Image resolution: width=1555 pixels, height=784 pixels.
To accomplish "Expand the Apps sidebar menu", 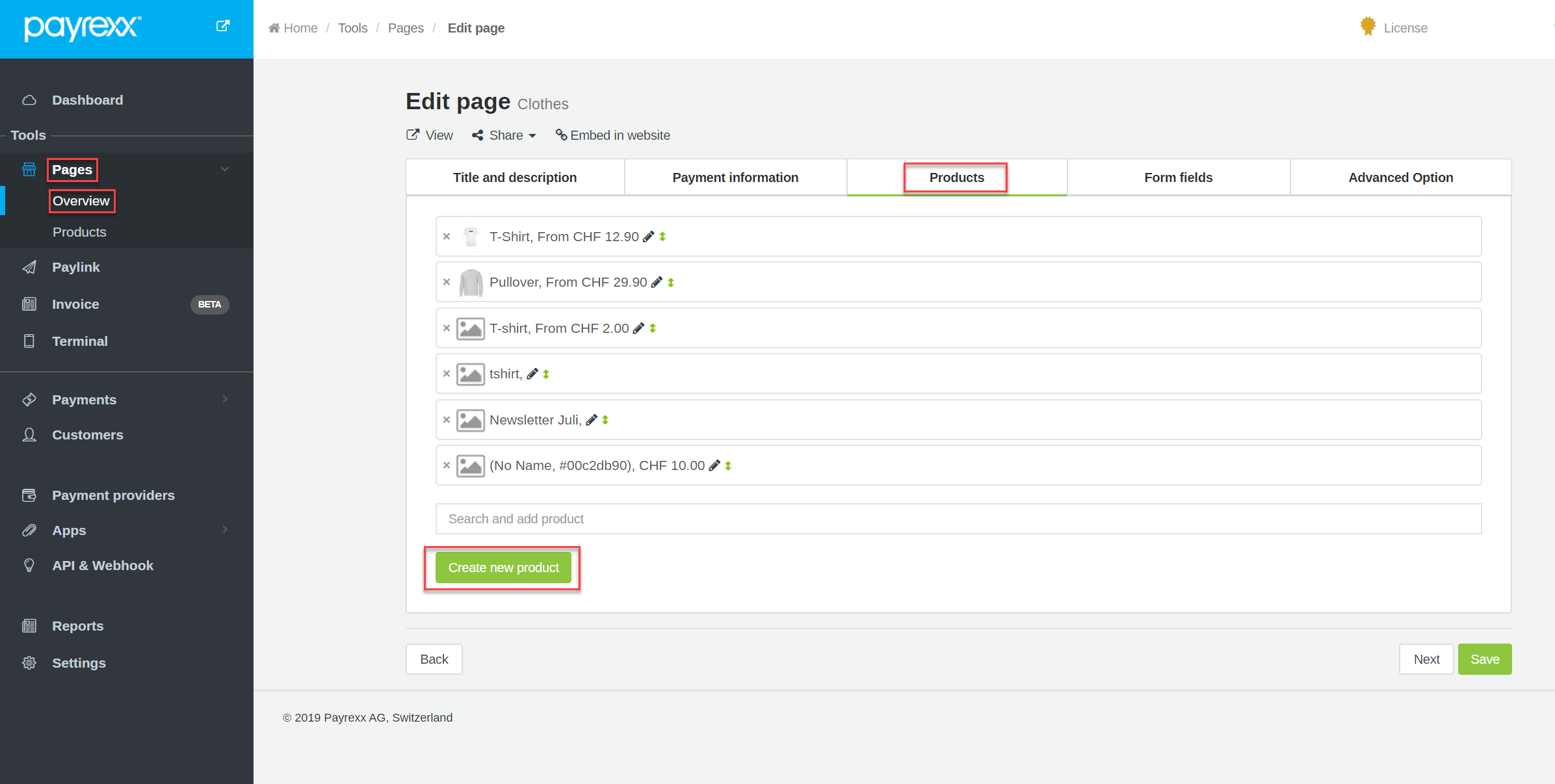I will 225,530.
